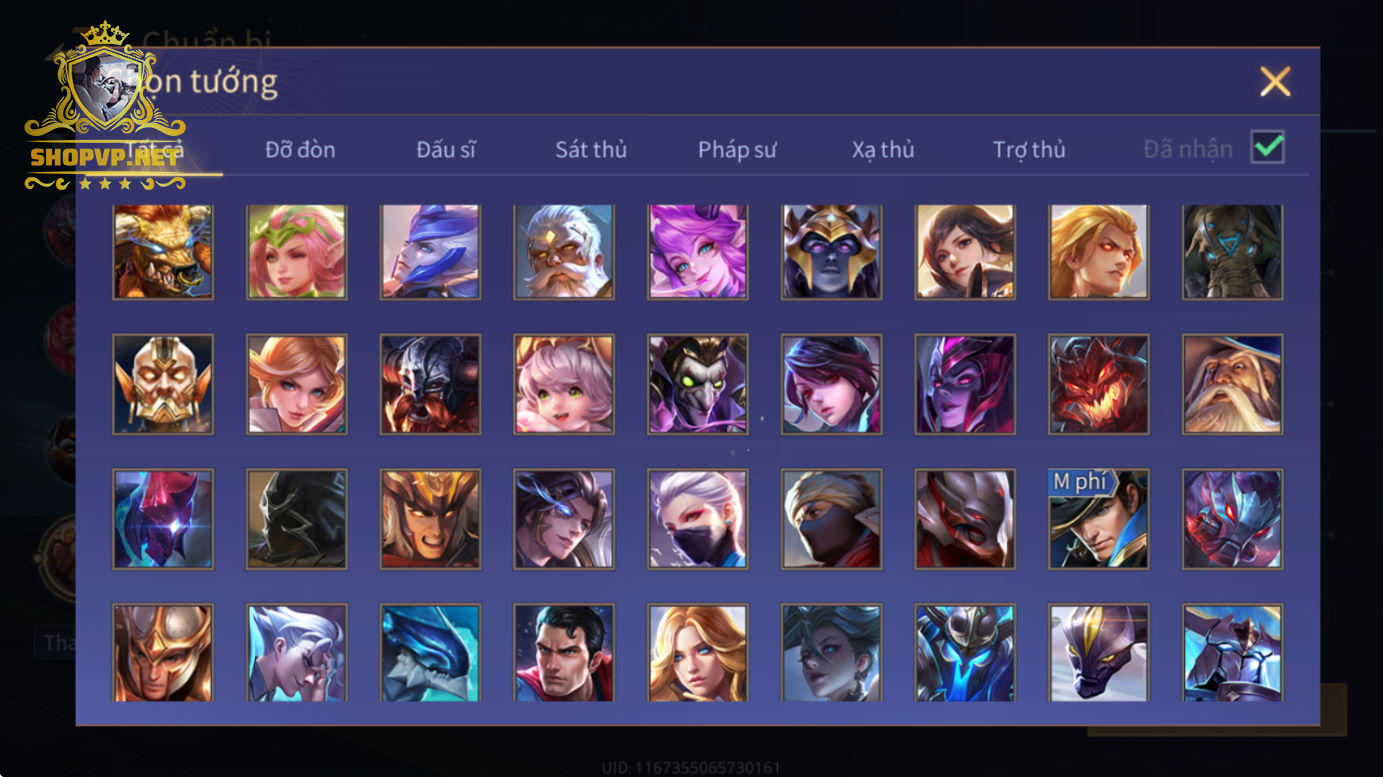Show the Sát thủ heroes tab
Viewport: 1383px width, 777px height.
(x=591, y=150)
